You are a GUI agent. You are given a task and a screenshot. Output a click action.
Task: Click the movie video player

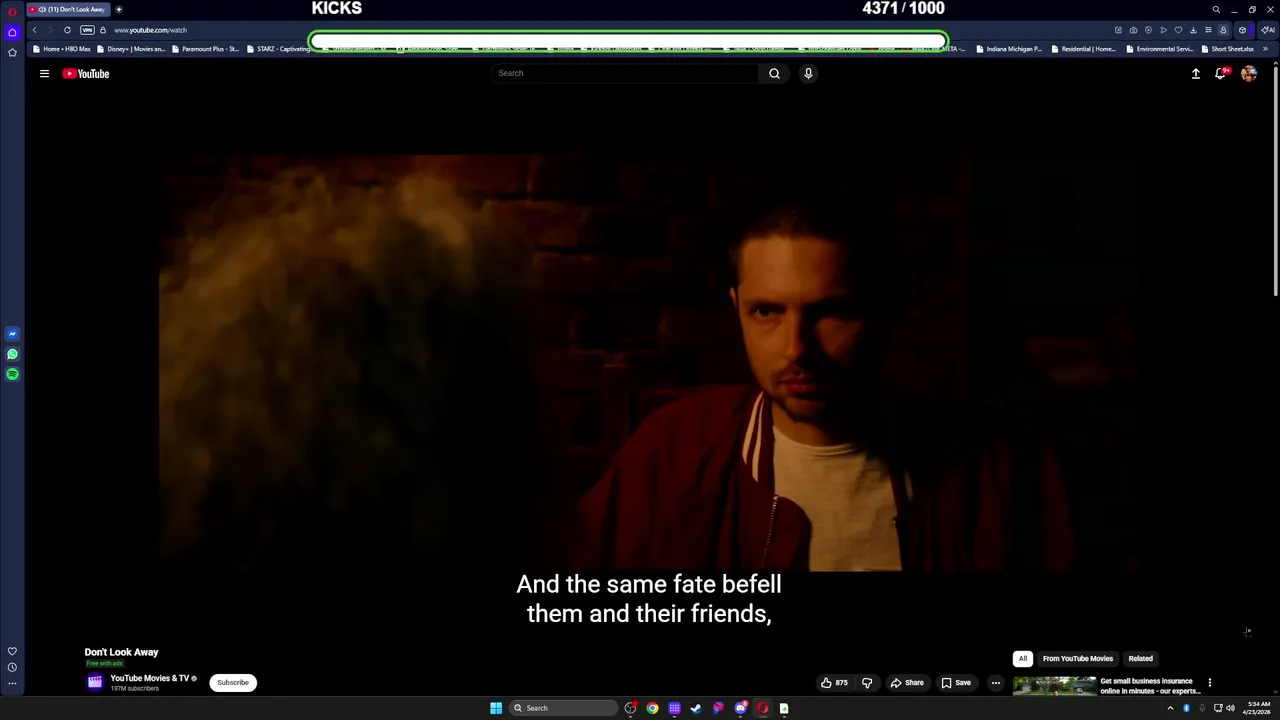649,363
